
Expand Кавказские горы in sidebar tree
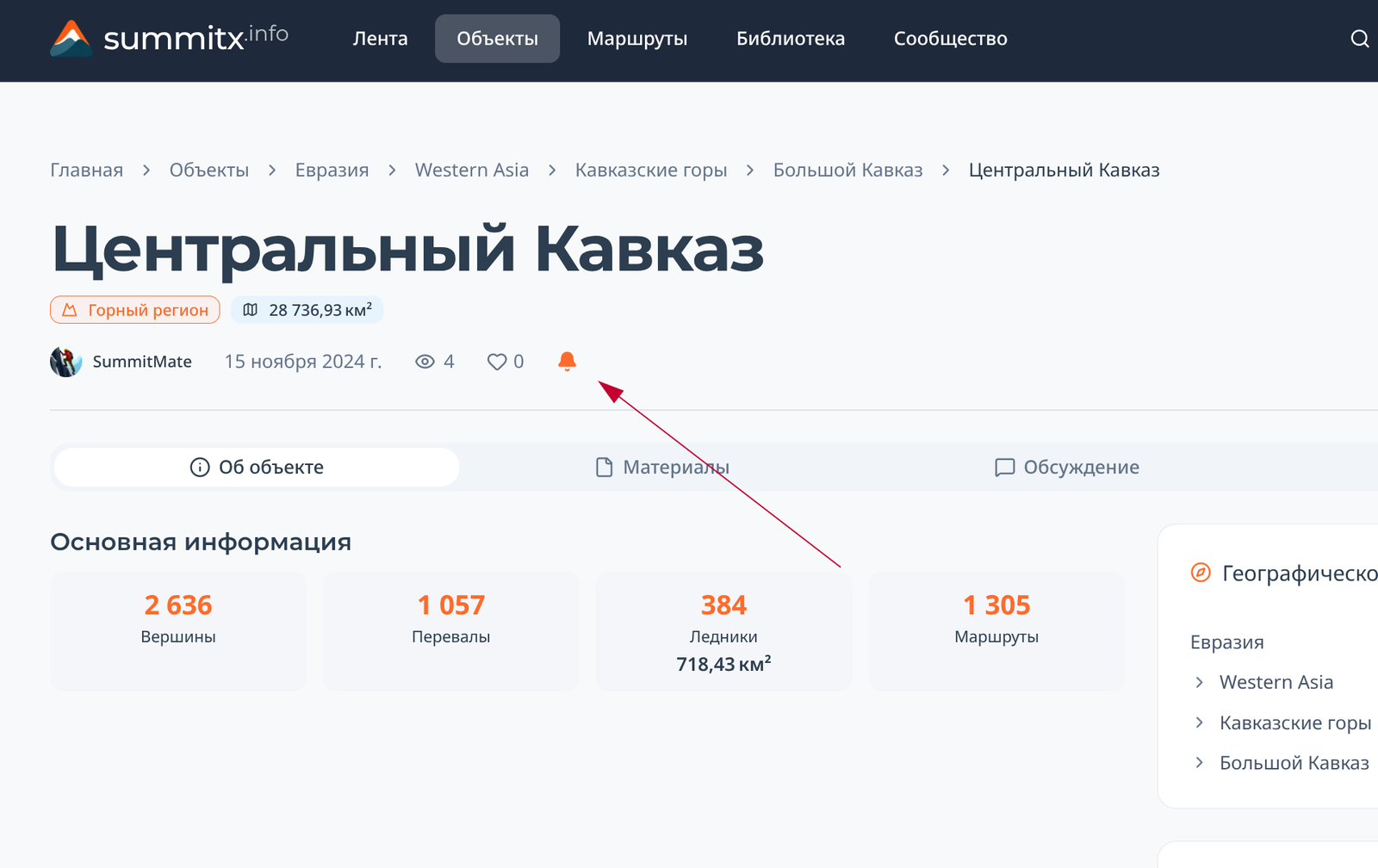point(1200,722)
